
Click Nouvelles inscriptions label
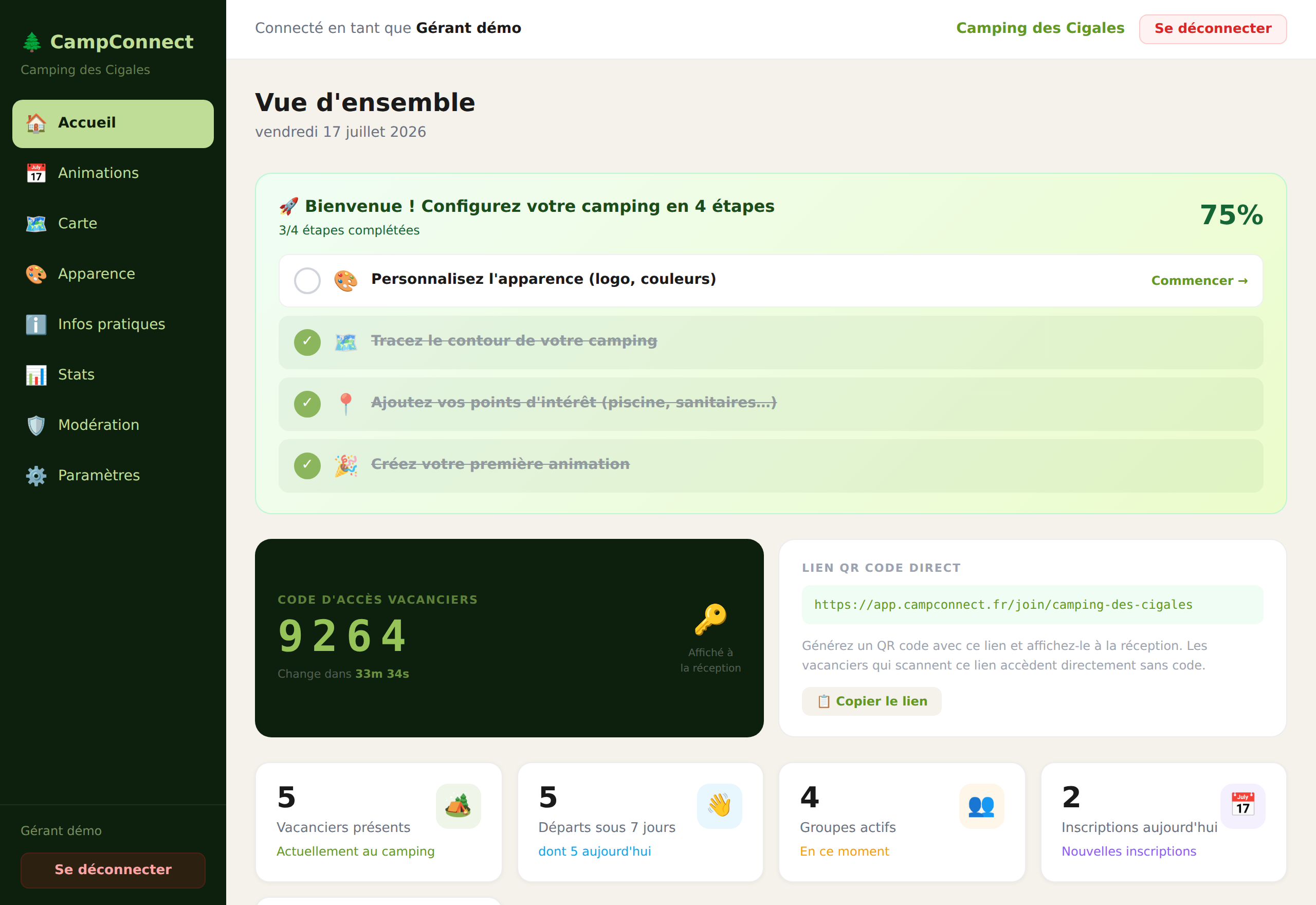coord(1129,852)
